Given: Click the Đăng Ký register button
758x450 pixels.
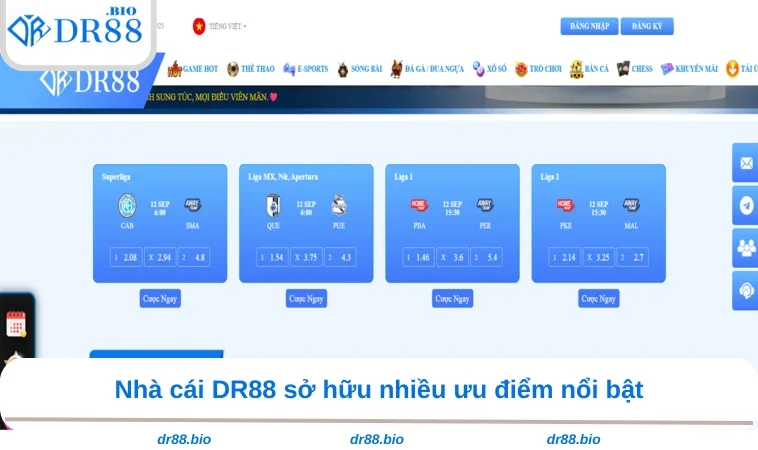Looking at the screenshot, I should click(x=647, y=26).
